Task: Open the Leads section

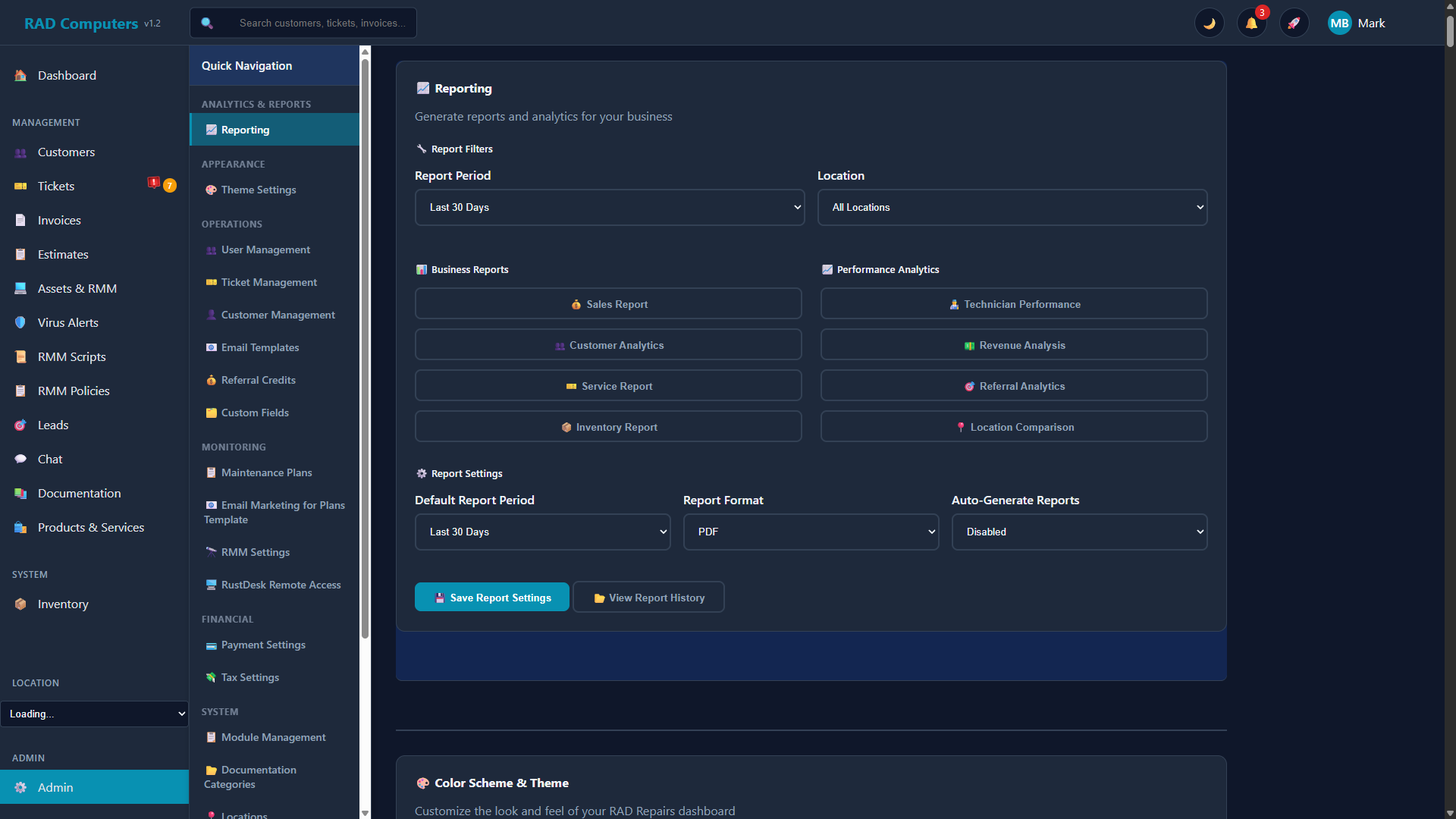Action: coord(52,425)
